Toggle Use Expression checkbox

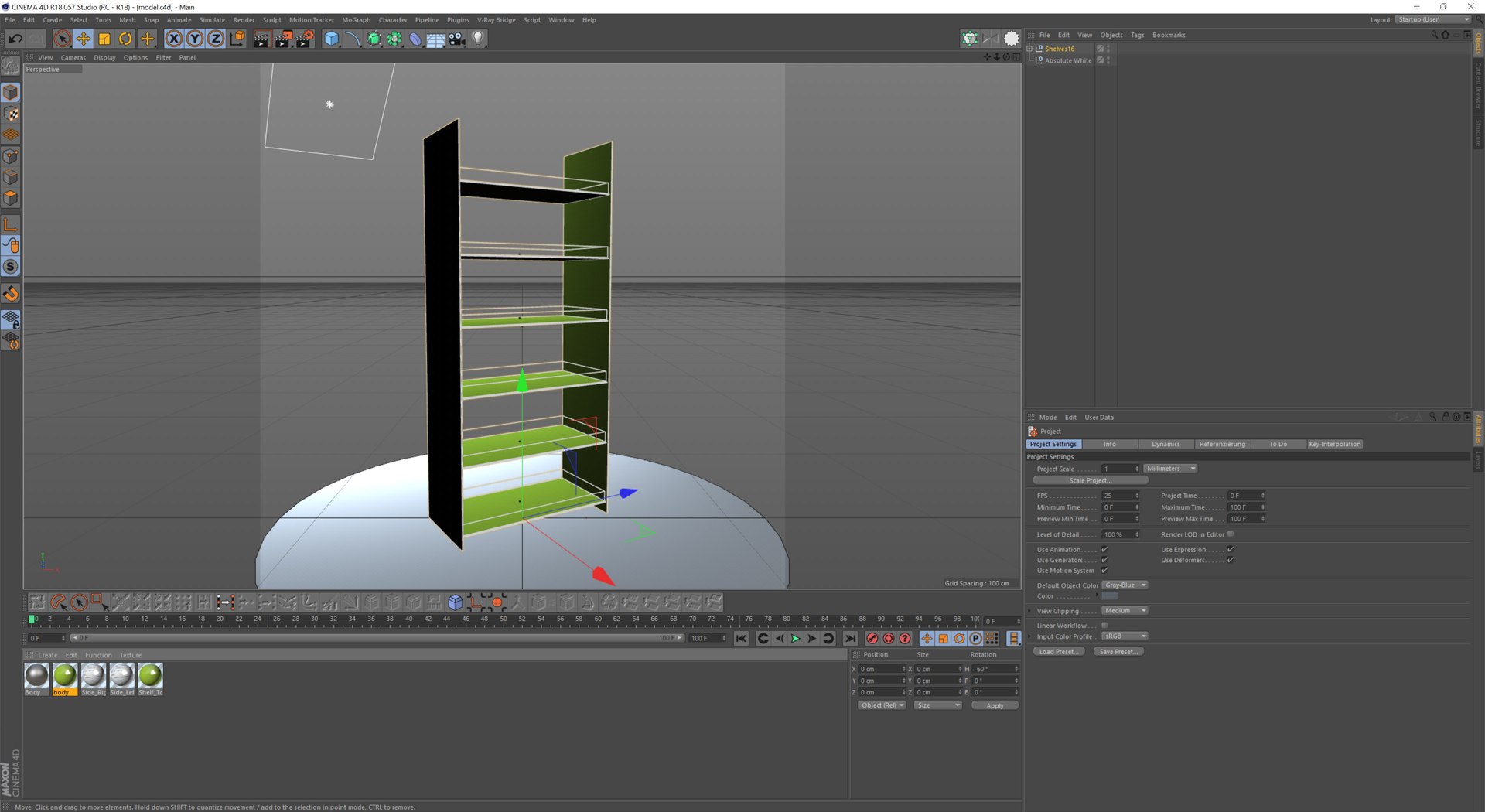[x=1230, y=549]
